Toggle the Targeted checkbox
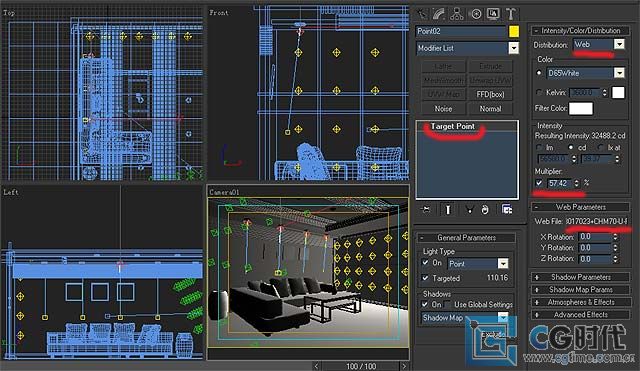The height and width of the screenshot is (371, 640). point(425,278)
